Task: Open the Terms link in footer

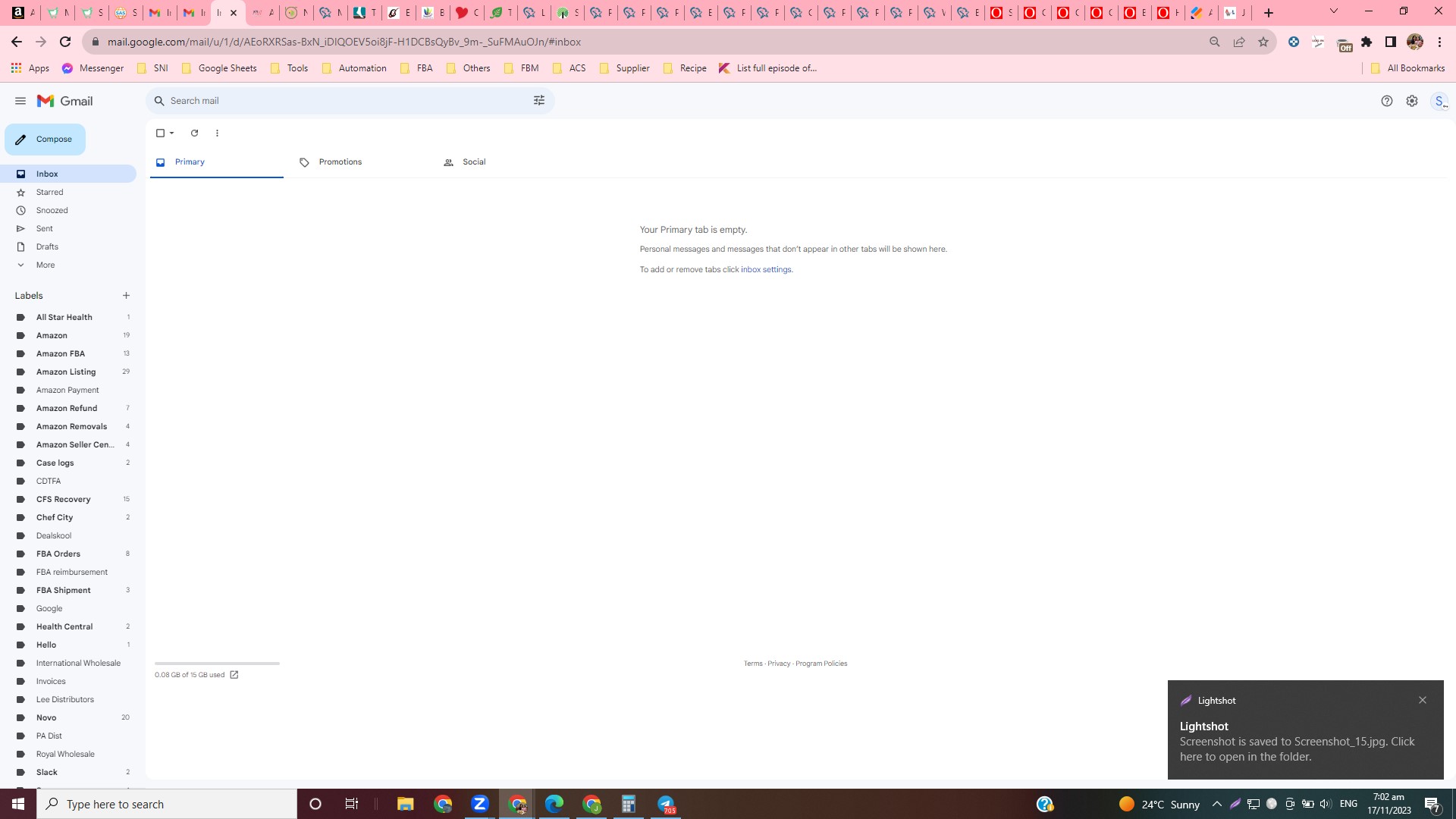Action: 753,664
